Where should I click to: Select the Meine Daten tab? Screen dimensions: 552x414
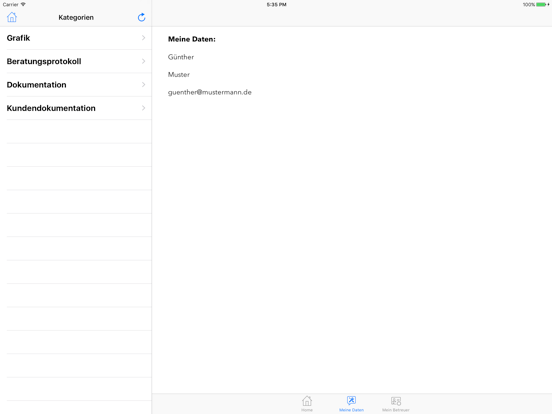coord(351,403)
